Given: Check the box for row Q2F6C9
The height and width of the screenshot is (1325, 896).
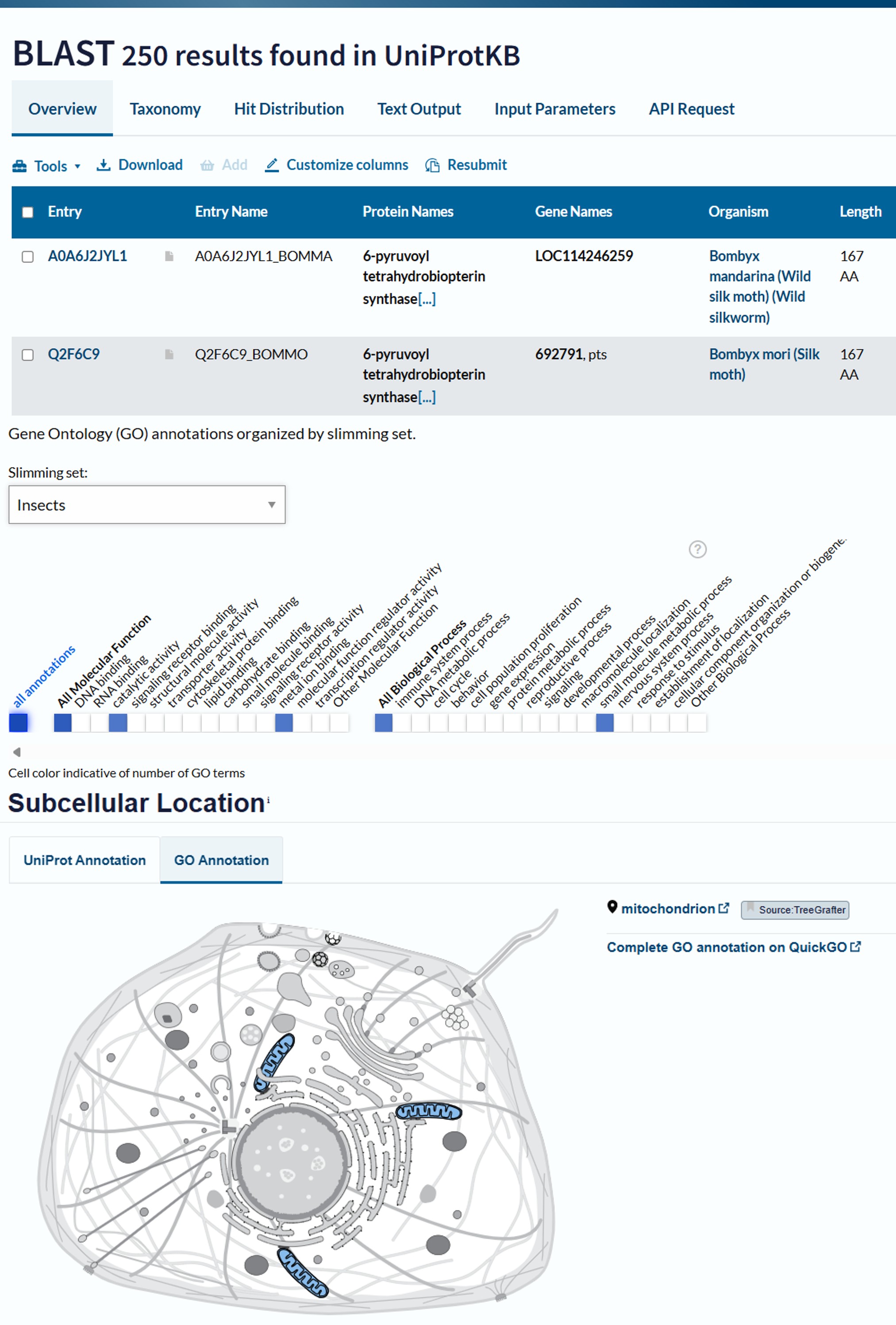Looking at the screenshot, I should pos(27,354).
